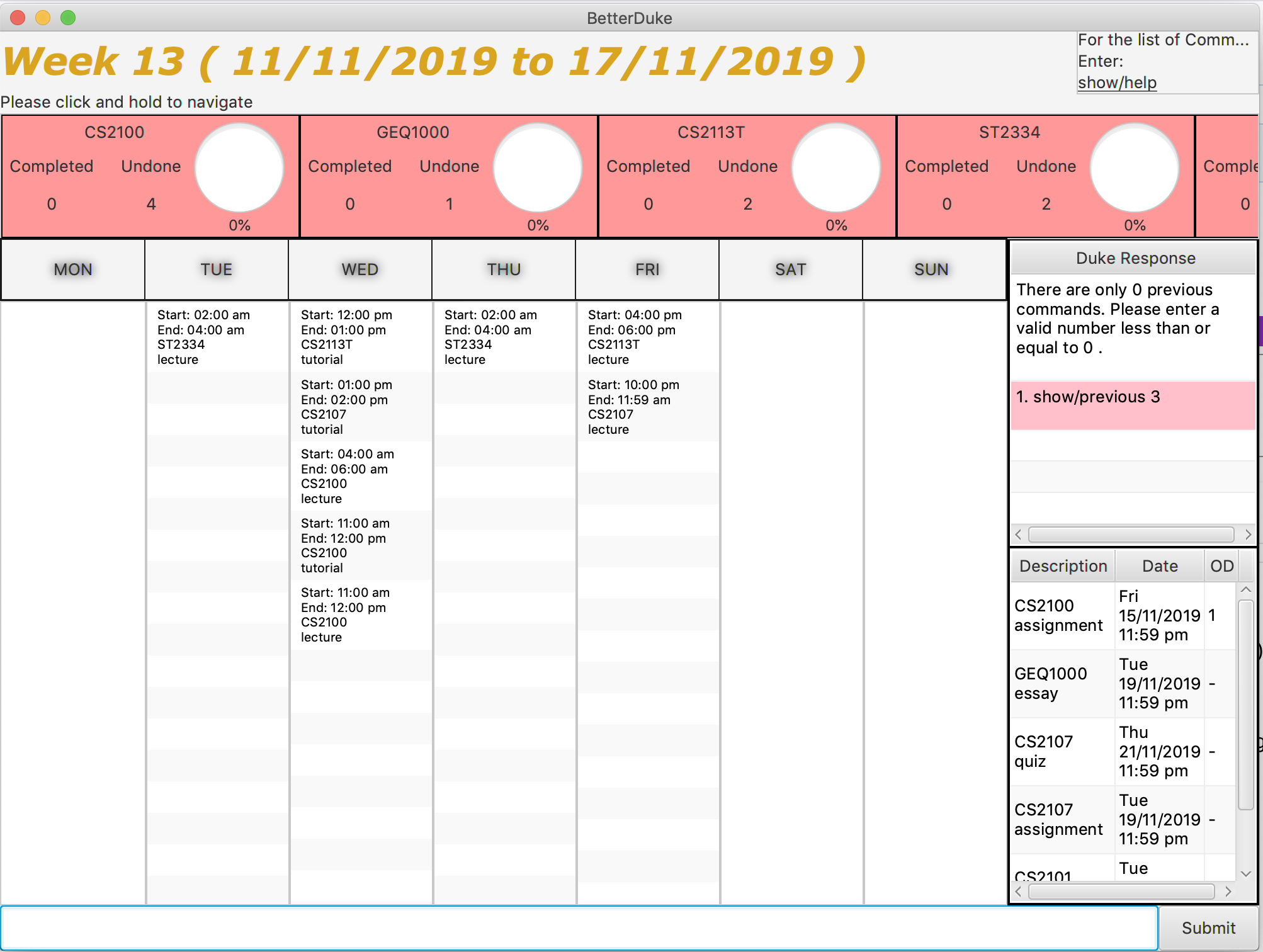Click the Duke Response horizontal scrollbar
The image size is (1263, 952).
click(1131, 535)
